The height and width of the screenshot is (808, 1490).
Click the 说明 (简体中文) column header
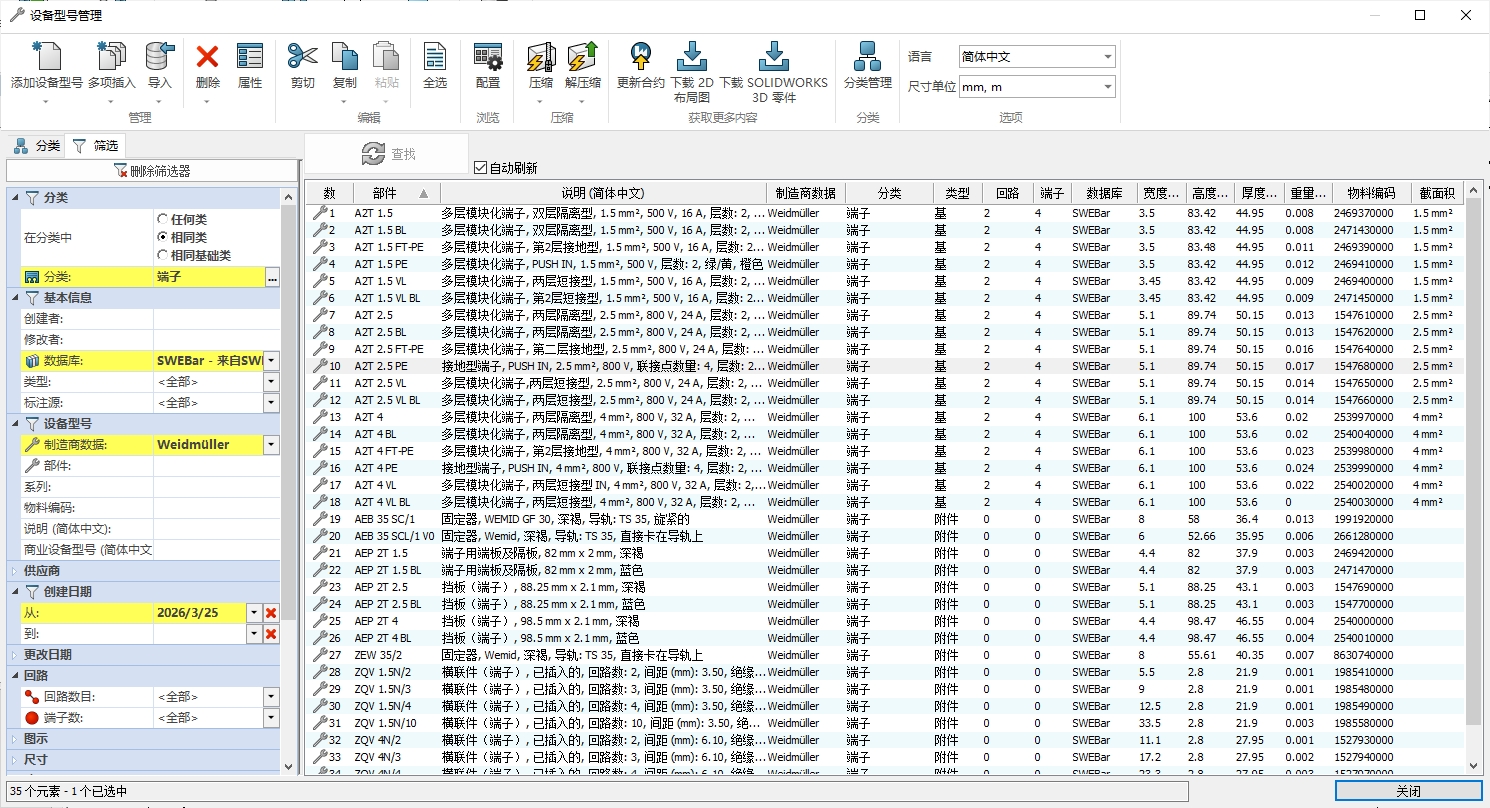click(x=602, y=193)
